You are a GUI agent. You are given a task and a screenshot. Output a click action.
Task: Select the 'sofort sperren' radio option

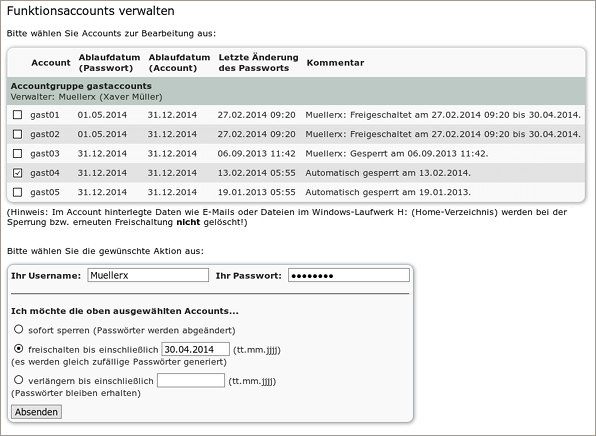click(x=19, y=329)
